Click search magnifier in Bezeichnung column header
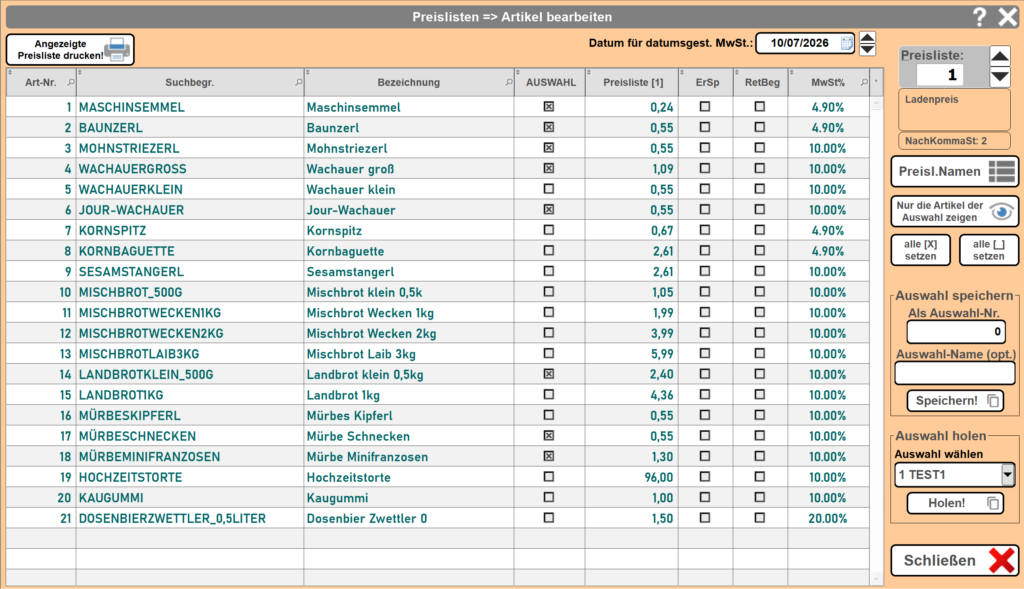Viewport: 1024px width, 589px height. tap(509, 82)
